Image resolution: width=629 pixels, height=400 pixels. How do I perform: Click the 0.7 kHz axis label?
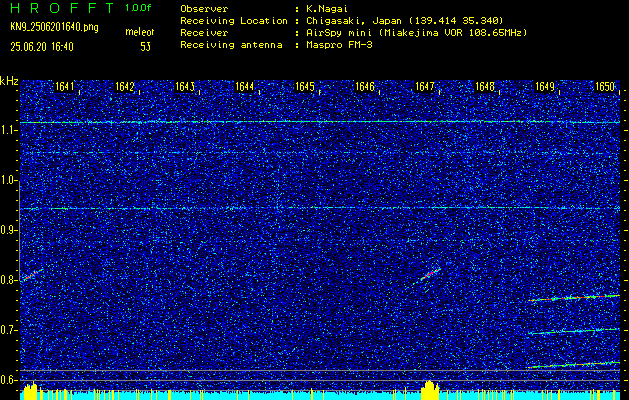click(x=8, y=330)
